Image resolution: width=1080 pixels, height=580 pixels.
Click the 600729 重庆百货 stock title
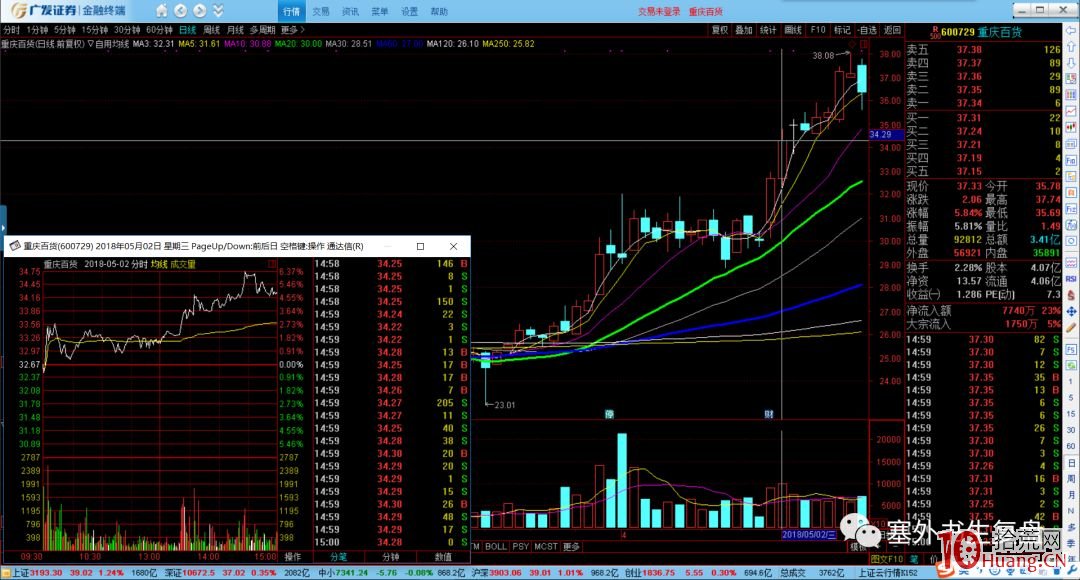(981, 32)
